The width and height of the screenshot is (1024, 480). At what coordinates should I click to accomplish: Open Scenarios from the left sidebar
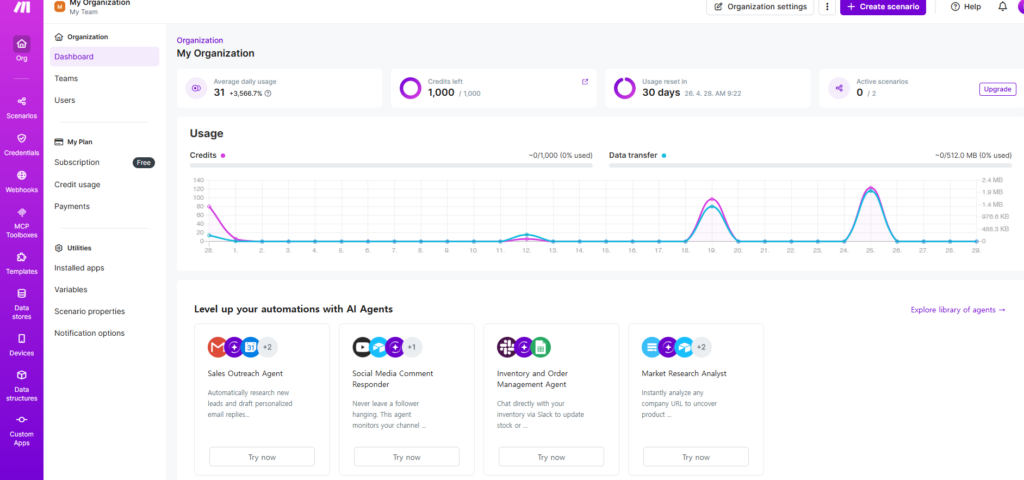point(21,105)
